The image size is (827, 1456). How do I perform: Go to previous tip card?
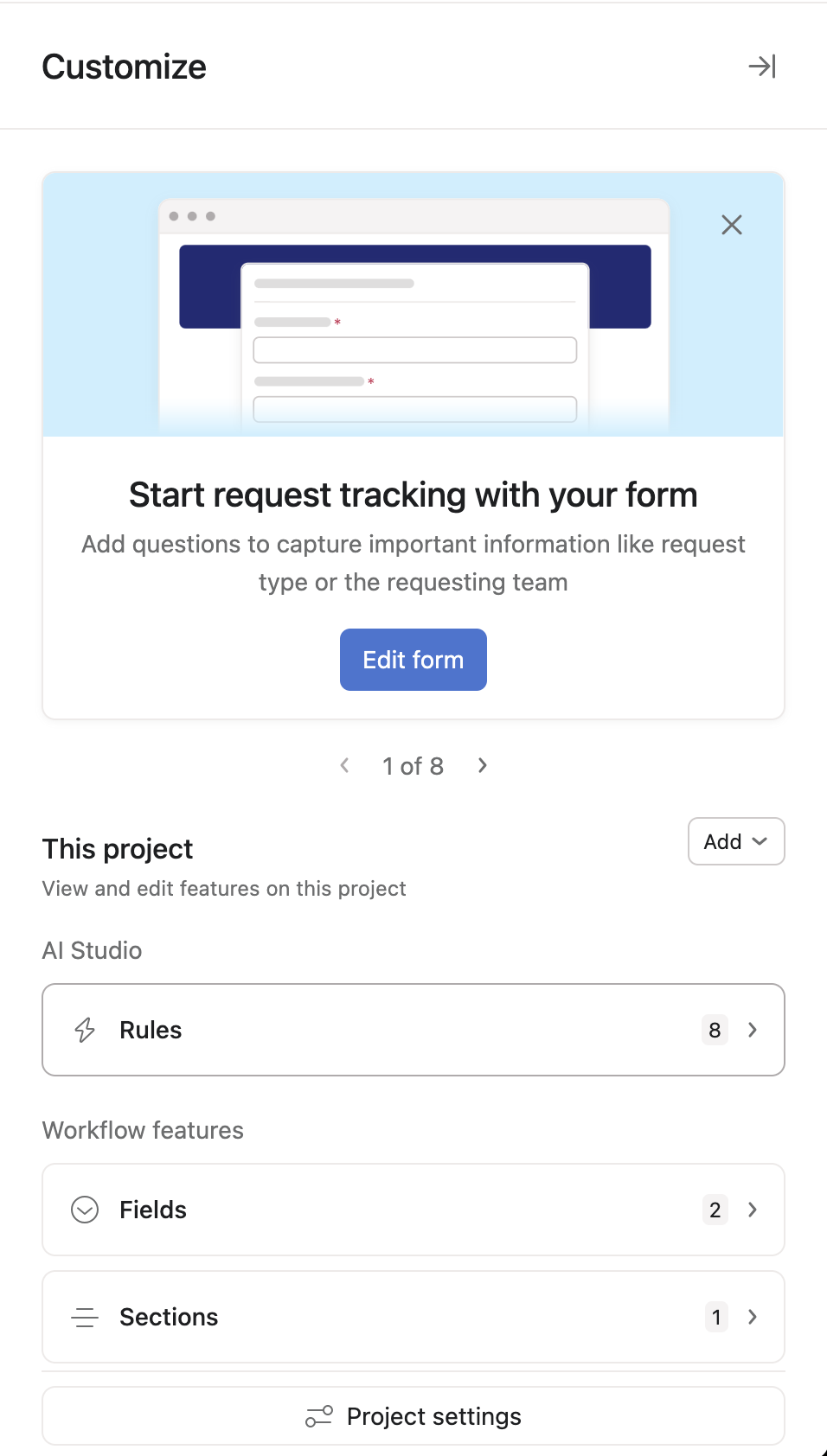point(345,765)
